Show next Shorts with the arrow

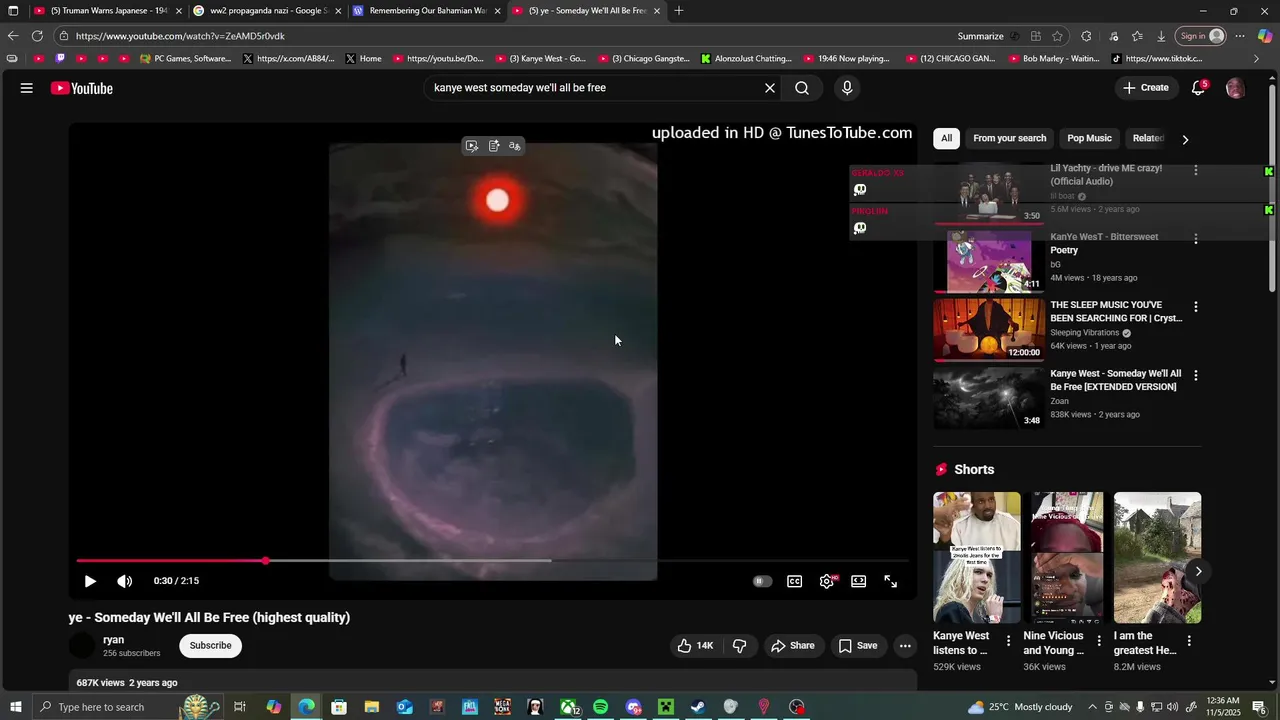tap(1198, 572)
